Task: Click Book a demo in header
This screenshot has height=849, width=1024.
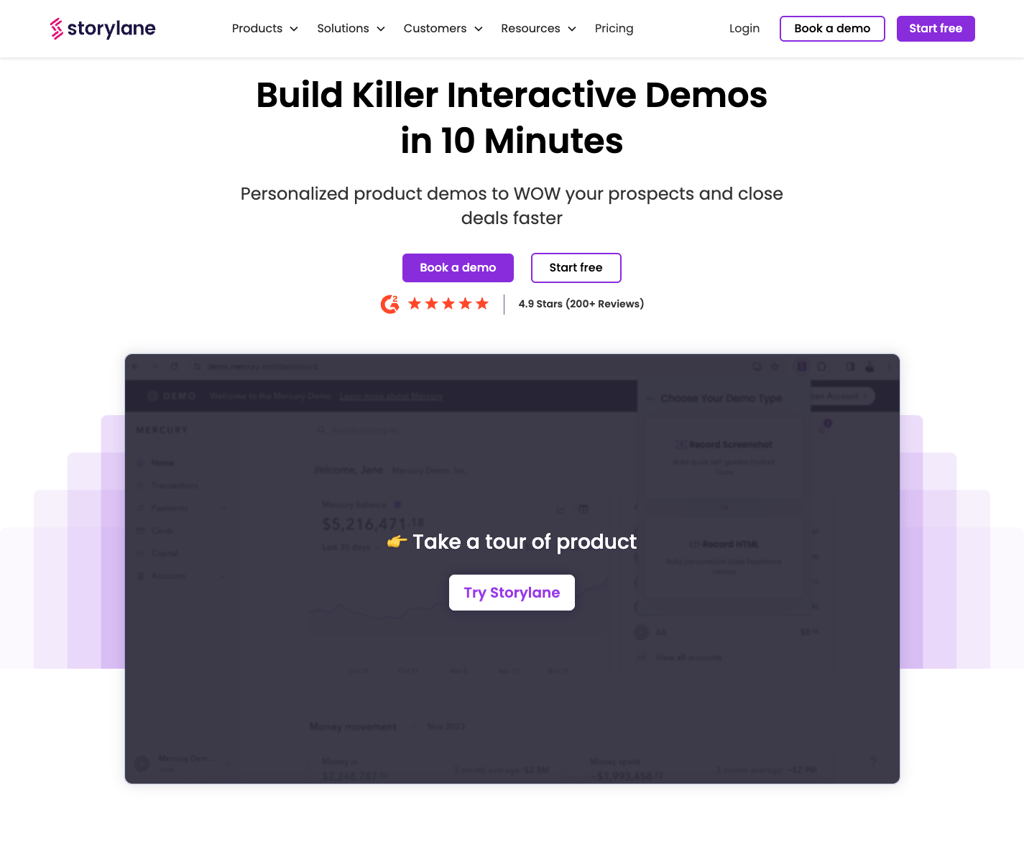Action: (832, 29)
